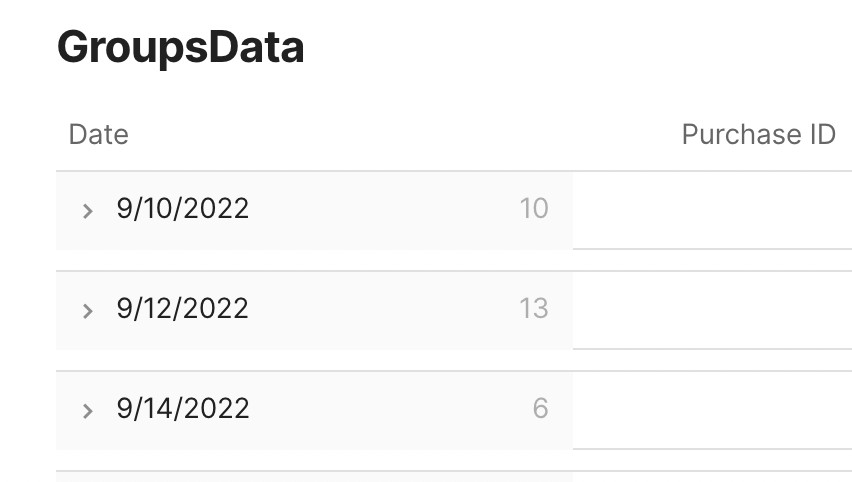The image size is (852, 482).
Task: Click the Date column header
Action: point(98,134)
